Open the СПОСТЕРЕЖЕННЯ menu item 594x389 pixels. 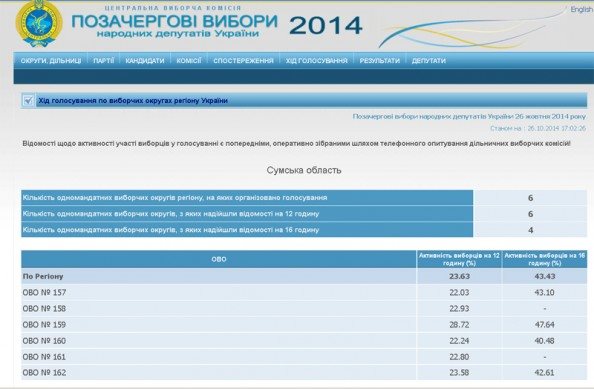243,61
